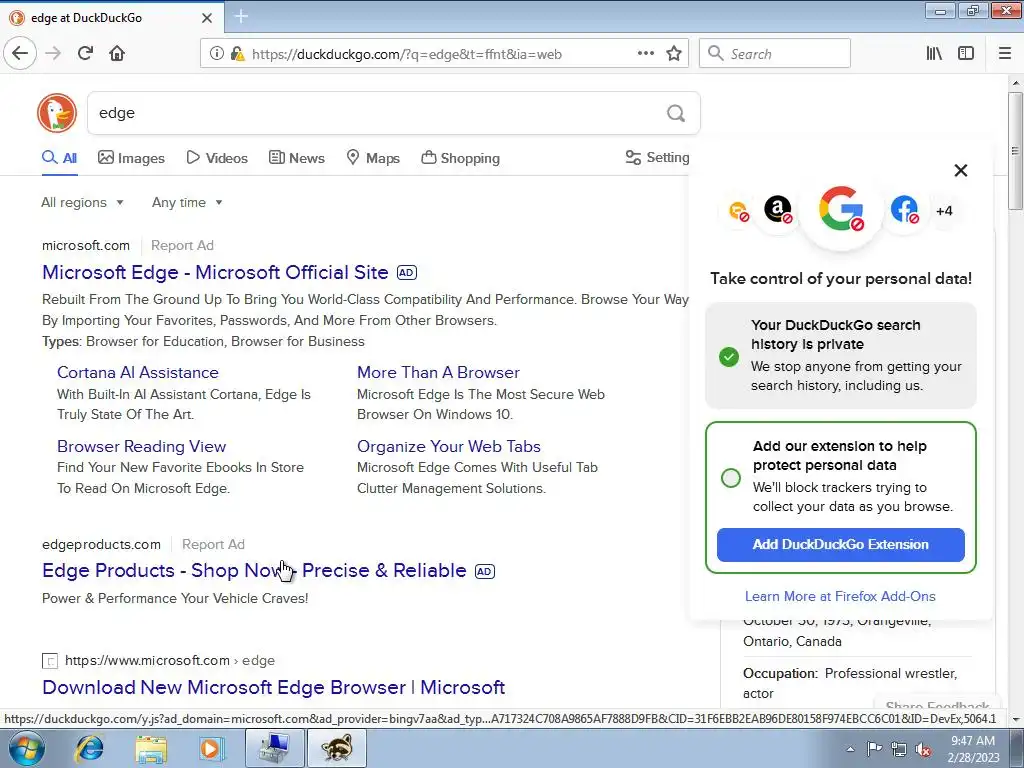The height and width of the screenshot is (768, 1024).
Task: Open Microsoft Edge - Microsoft Official Site result
Action: (215, 272)
